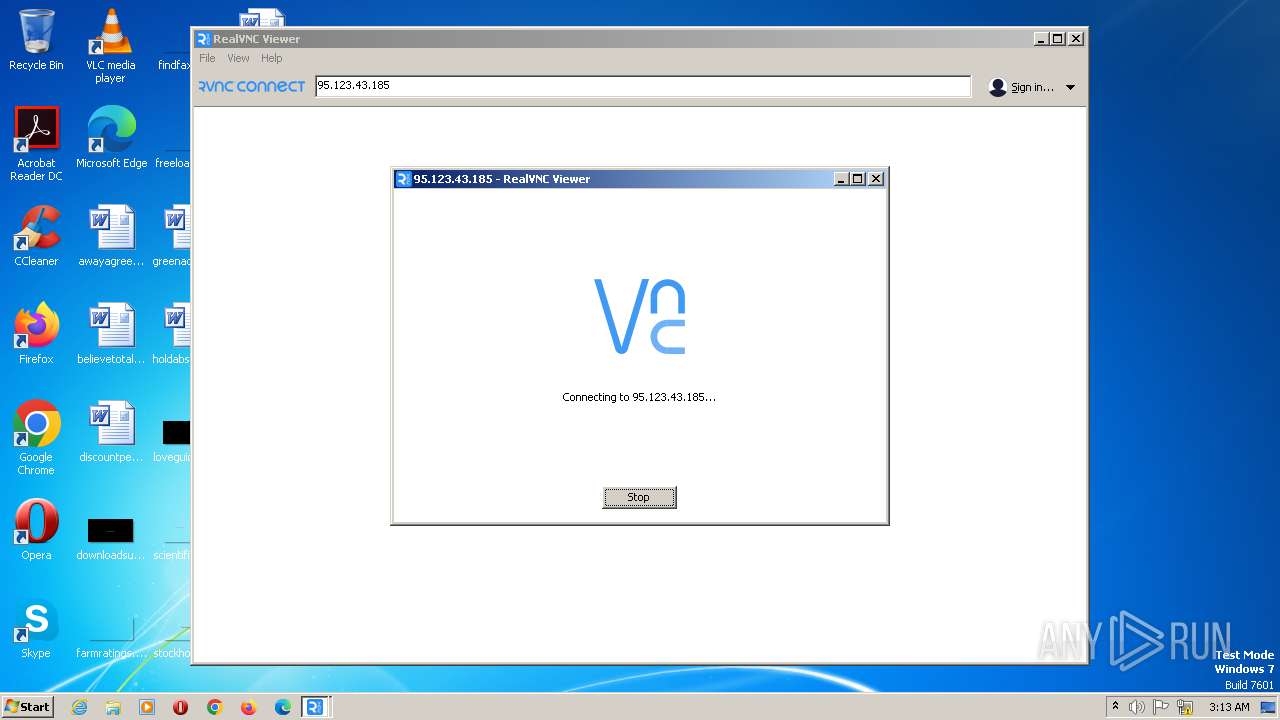Click Opera icon in taskbar

coord(181,707)
